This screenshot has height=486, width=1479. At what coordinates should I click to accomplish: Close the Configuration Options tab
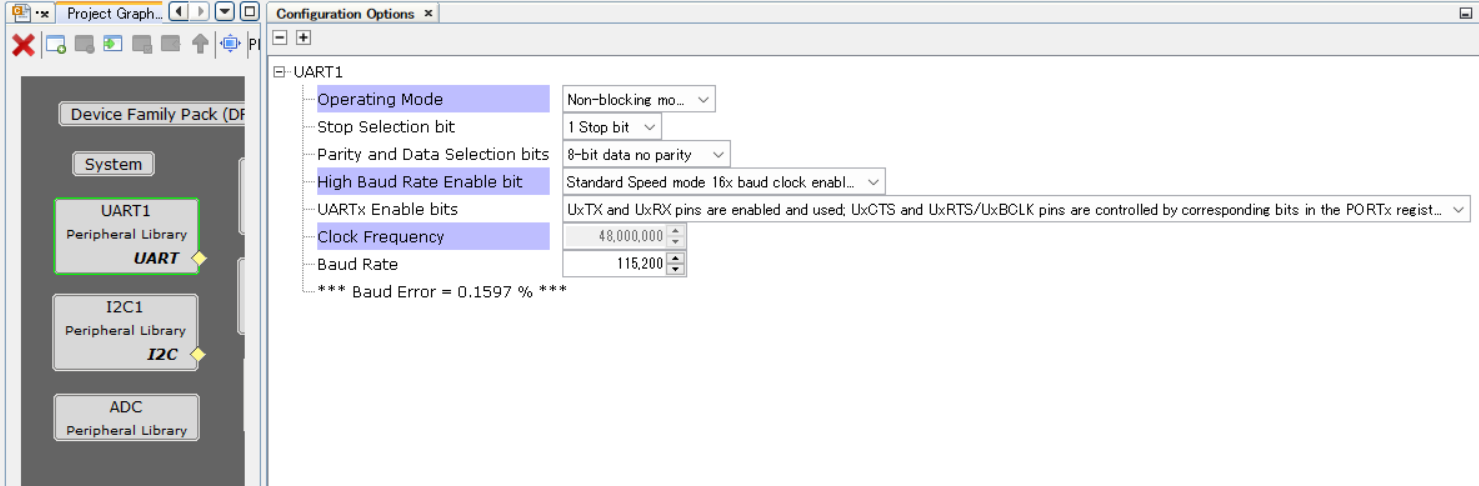point(428,14)
